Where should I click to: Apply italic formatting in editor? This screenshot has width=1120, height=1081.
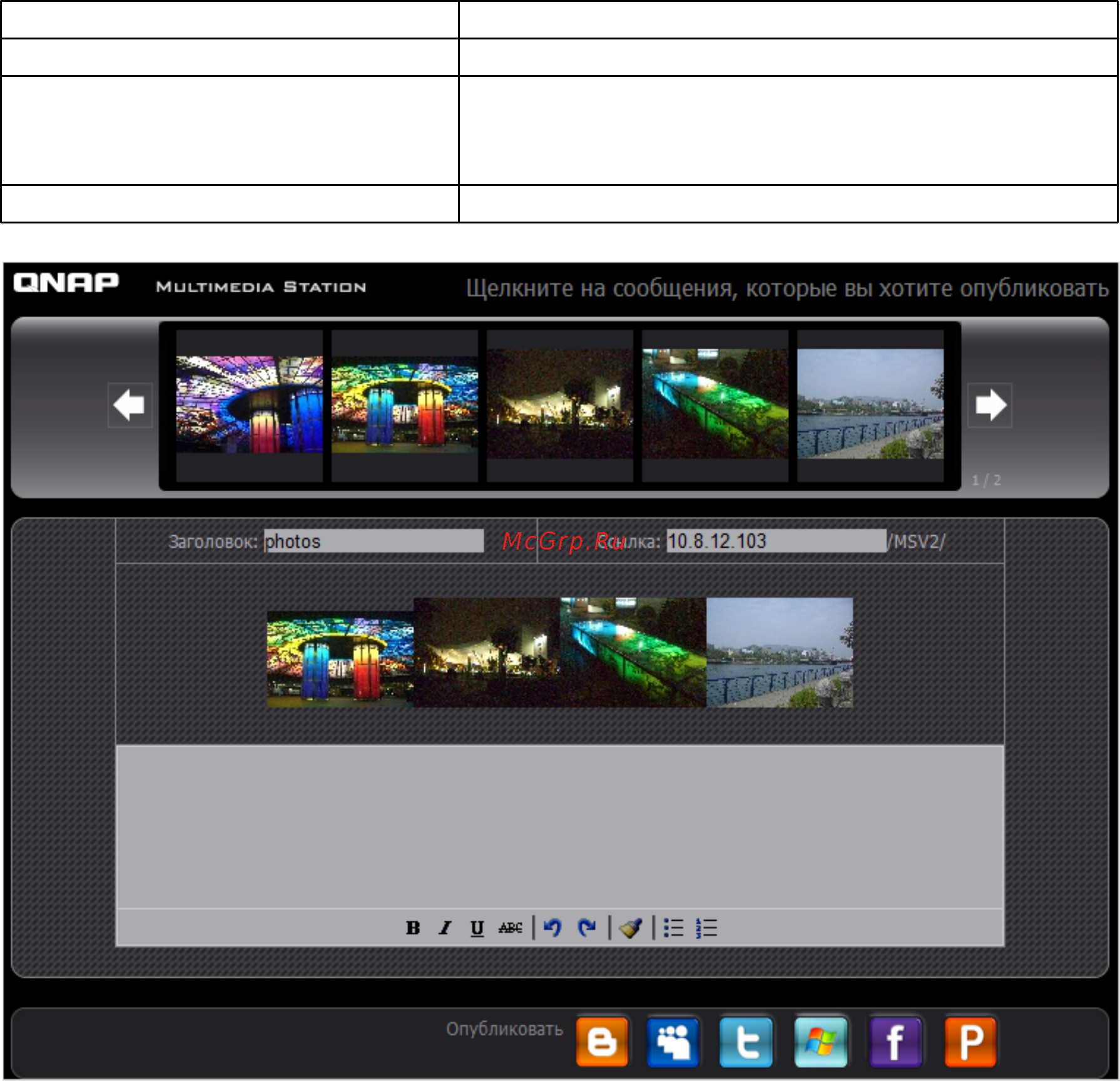click(445, 928)
